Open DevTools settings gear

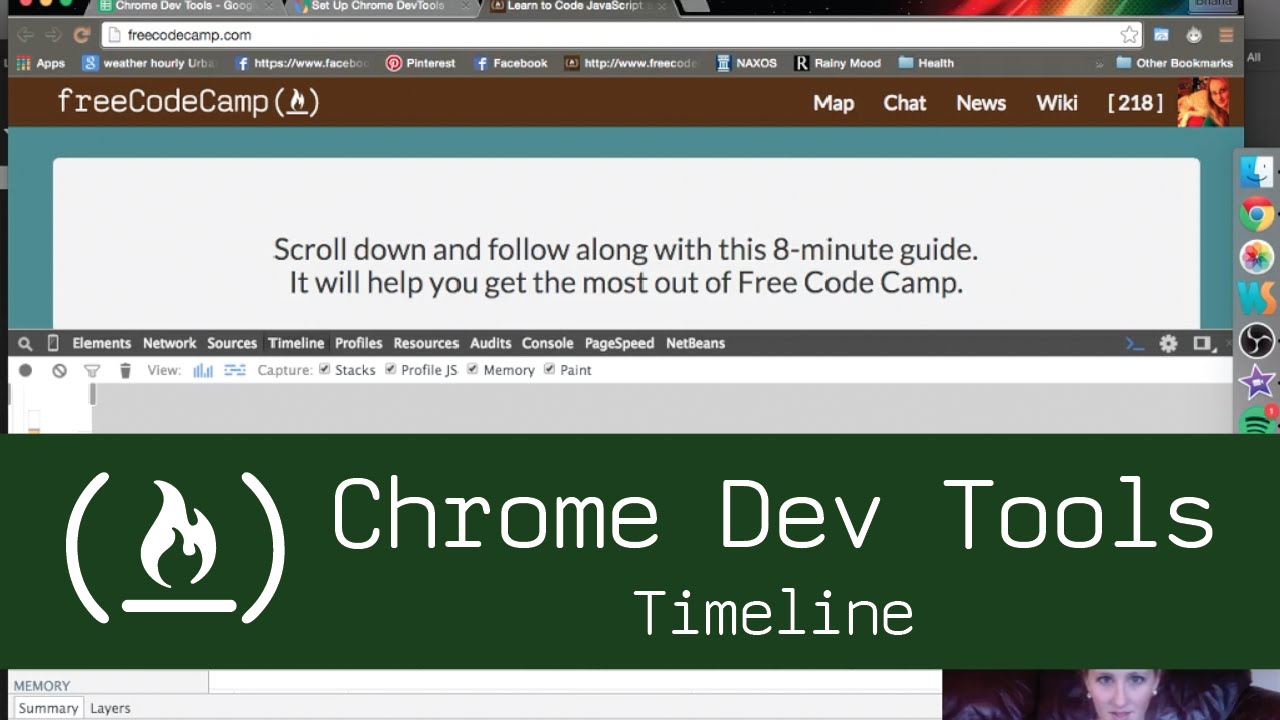tap(1168, 343)
